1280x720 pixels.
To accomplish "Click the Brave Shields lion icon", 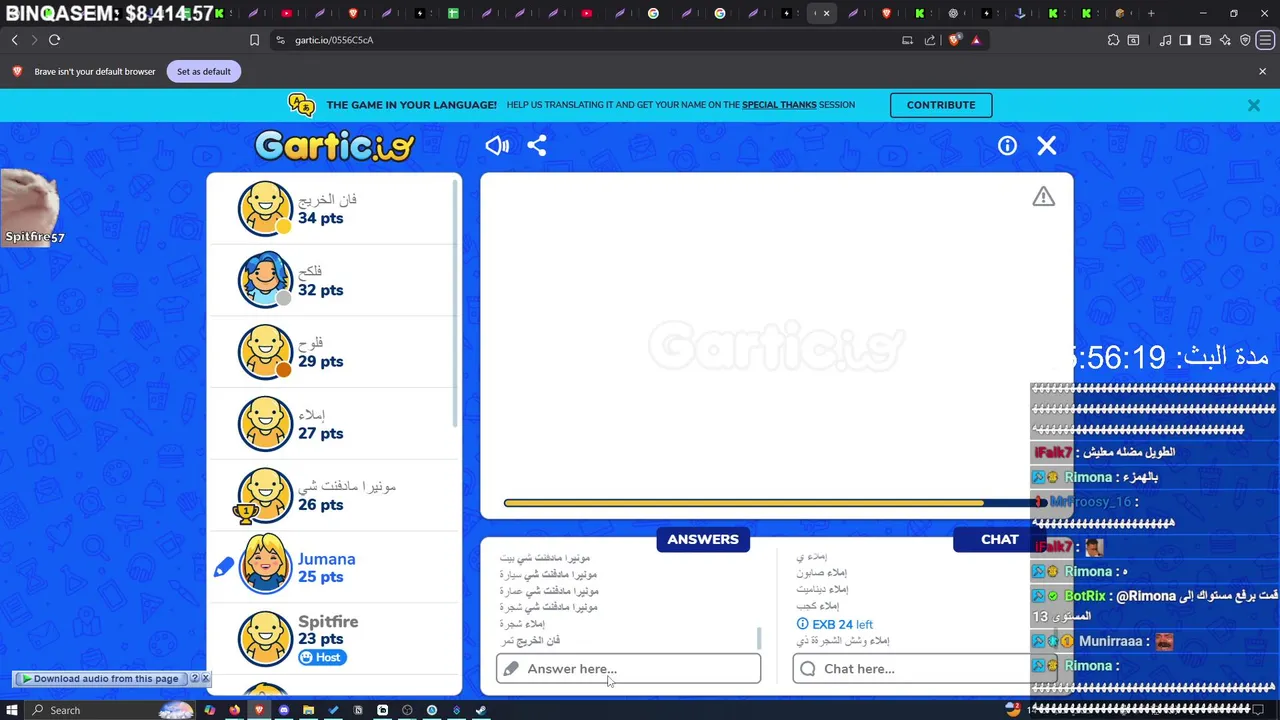I will point(955,40).
